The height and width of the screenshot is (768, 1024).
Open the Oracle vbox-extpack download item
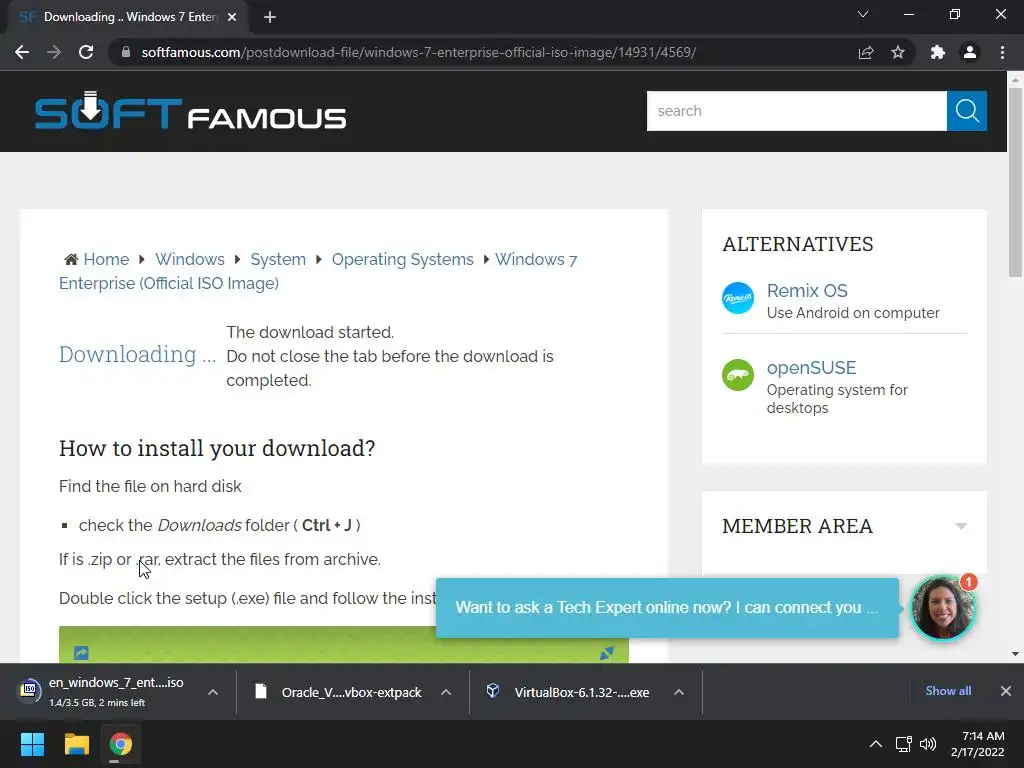pyautogui.click(x=340, y=692)
